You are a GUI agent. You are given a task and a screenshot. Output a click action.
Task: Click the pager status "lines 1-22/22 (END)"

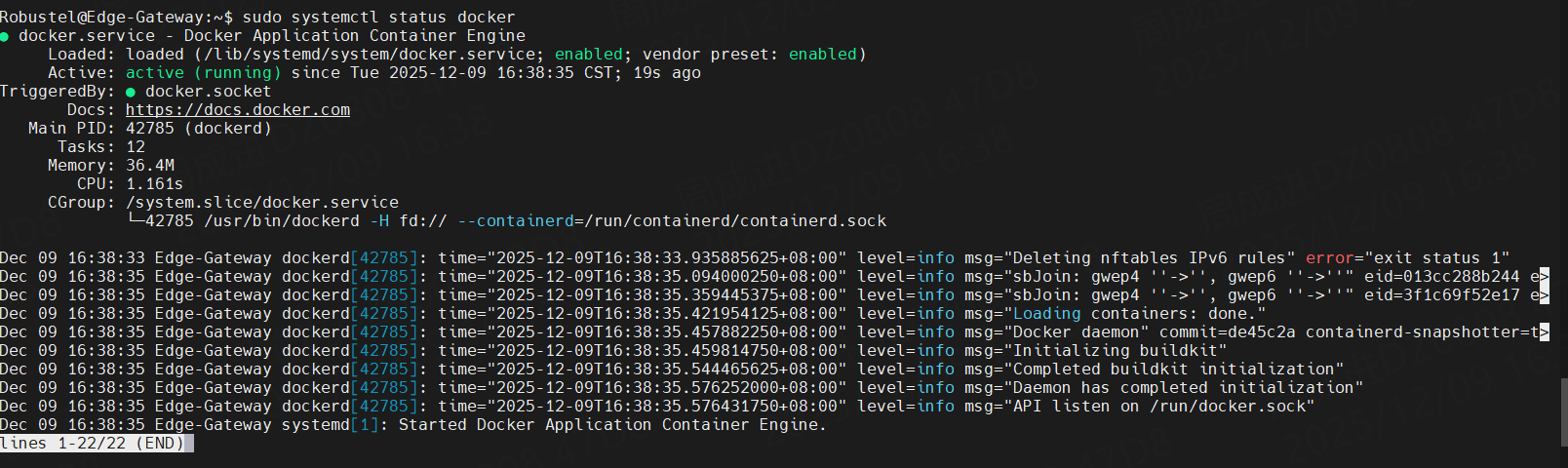pos(92,444)
